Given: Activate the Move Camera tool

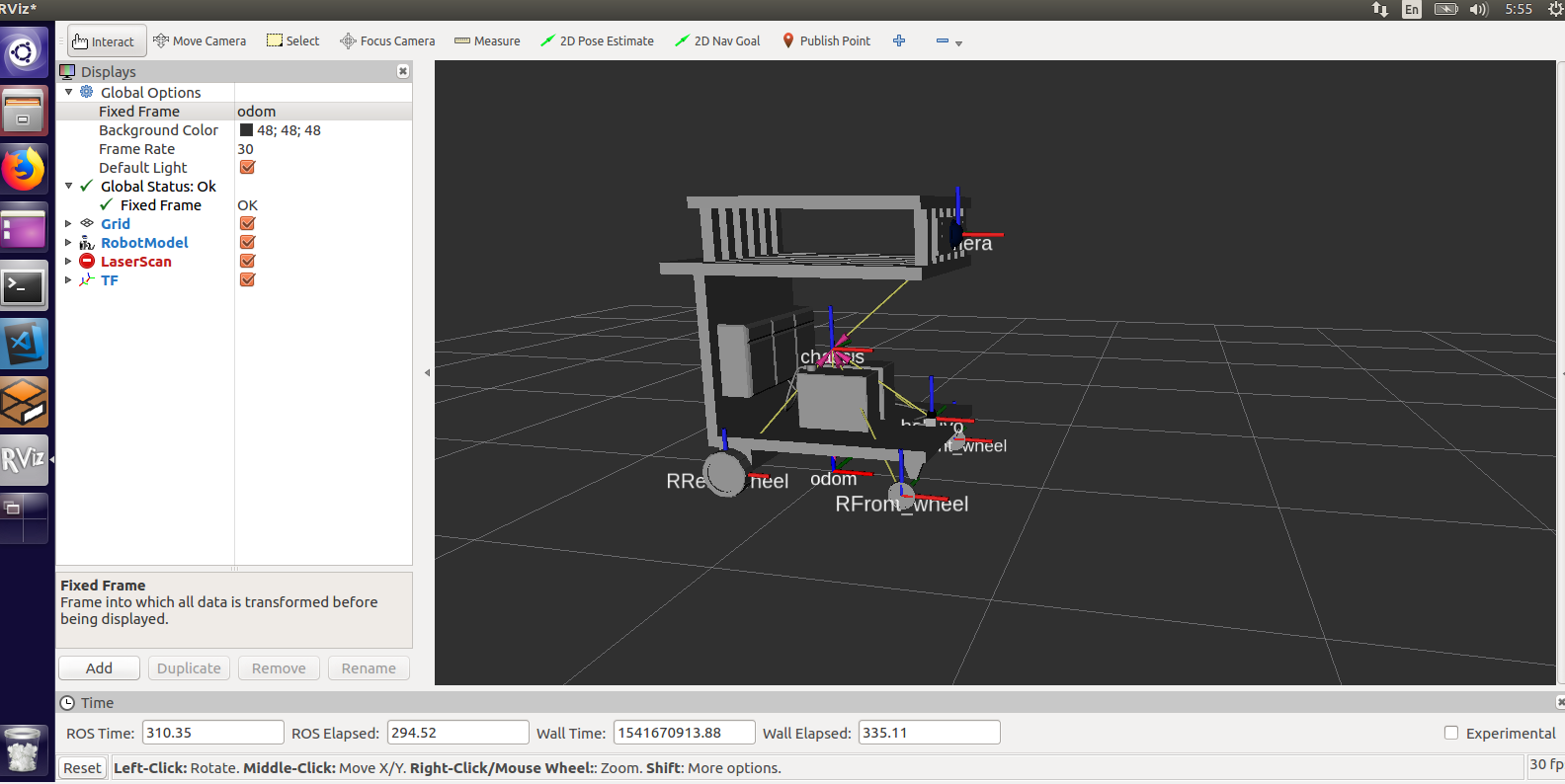Looking at the screenshot, I should coord(200,41).
